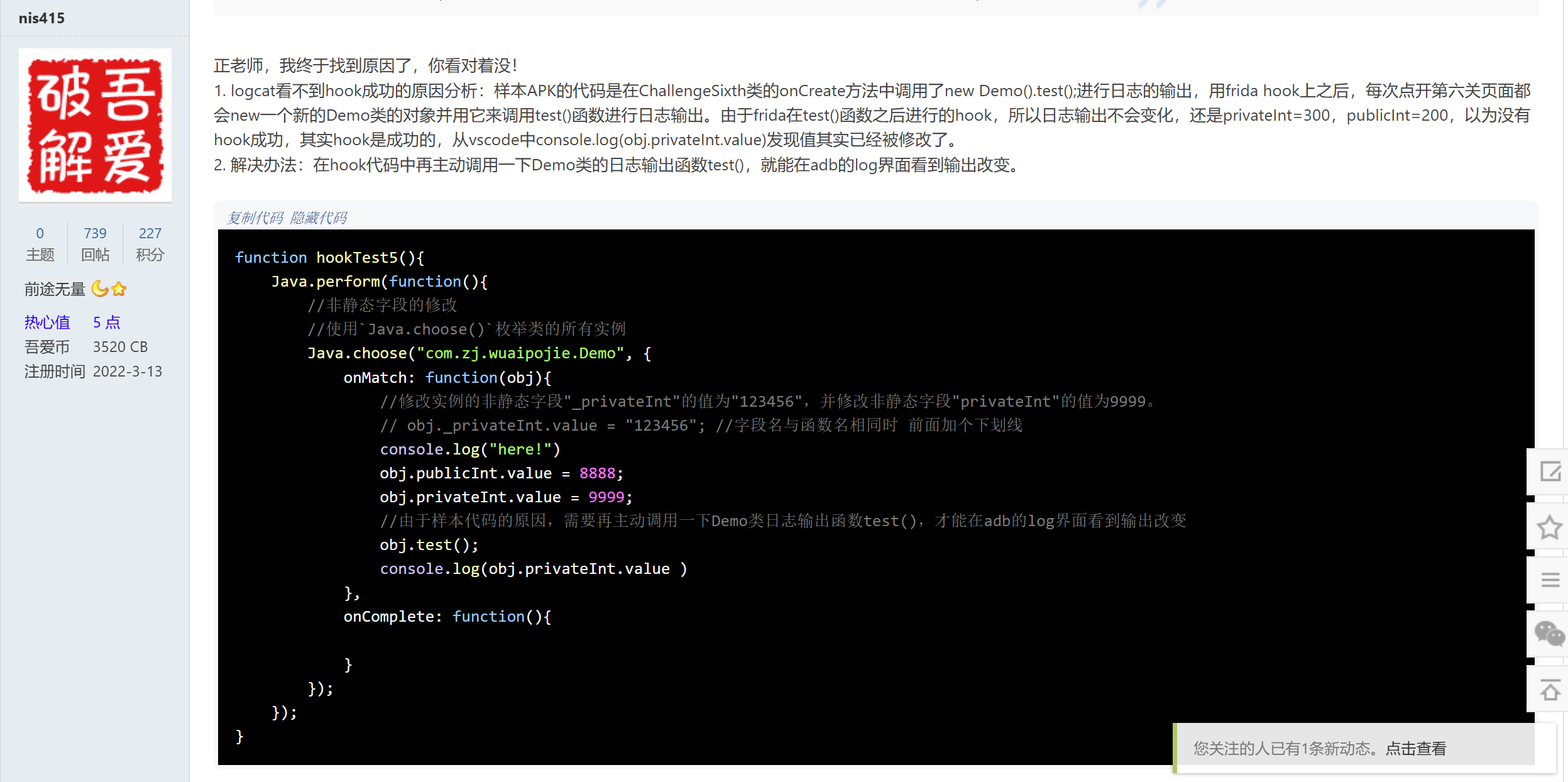Click the nis415 username link
The height and width of the screenshot is (782, 1568).
click(41, 18)
